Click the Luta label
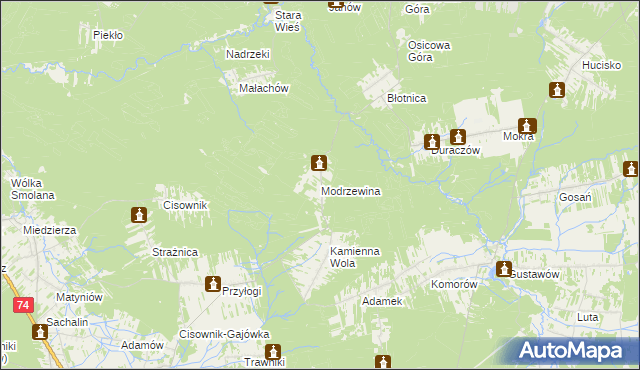The width and height of the screenshot is (640, 370). pos(588,317)
